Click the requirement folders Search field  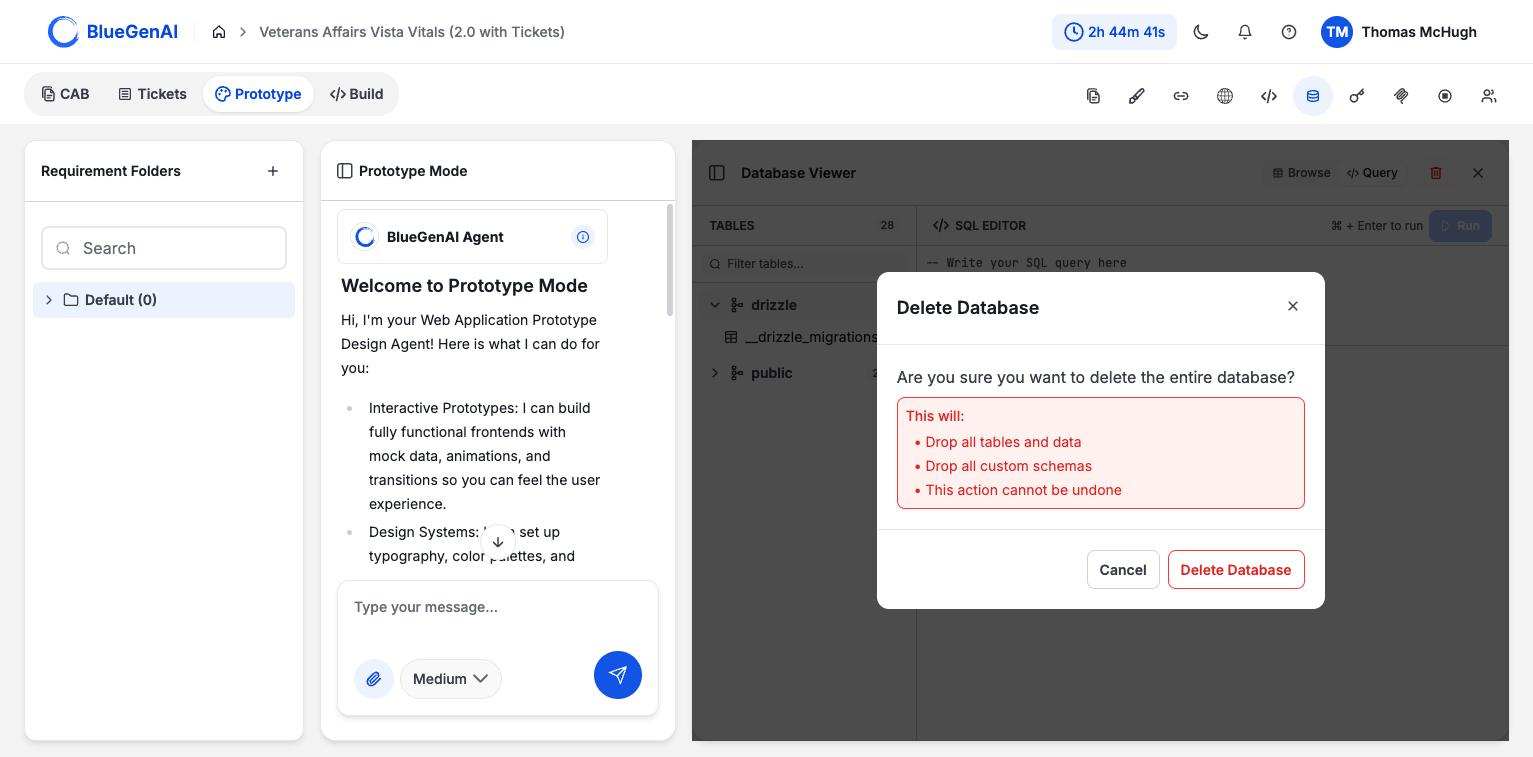[164, 248]
